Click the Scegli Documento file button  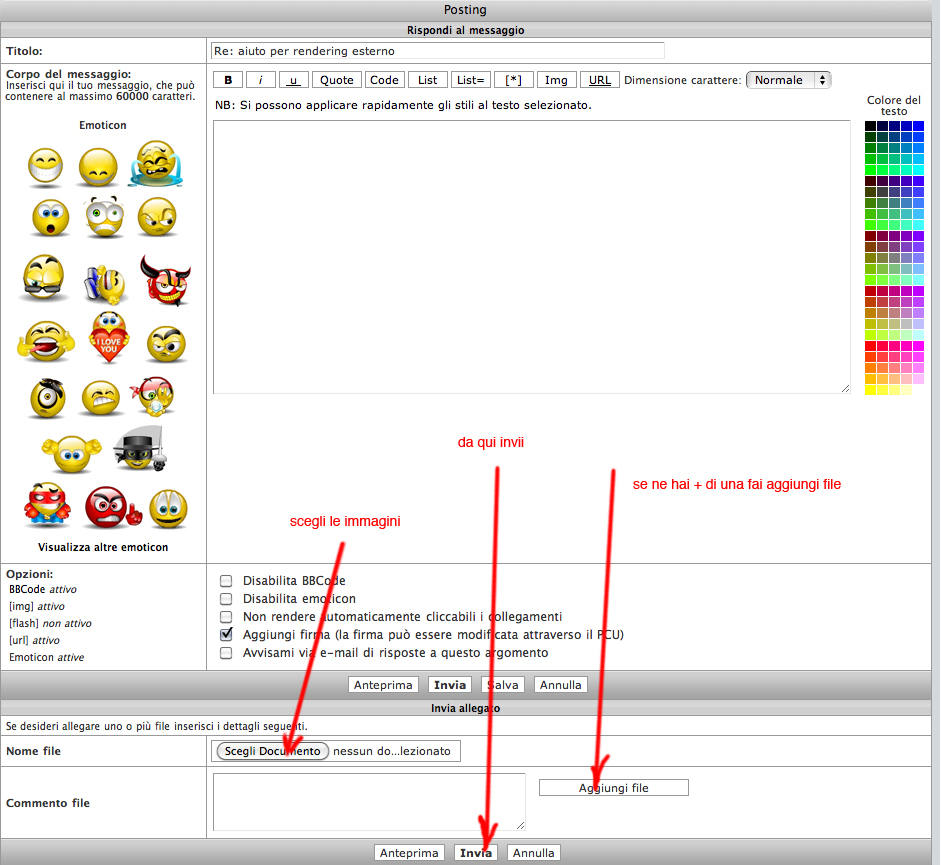tap(272, 751)
